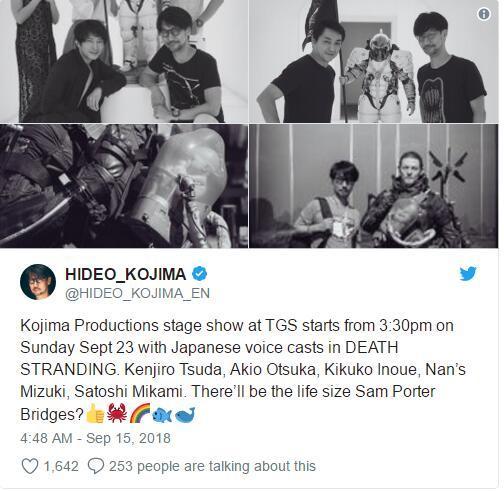
Task: Click the blue verified checkmark badge
Action: coord(199,274)
